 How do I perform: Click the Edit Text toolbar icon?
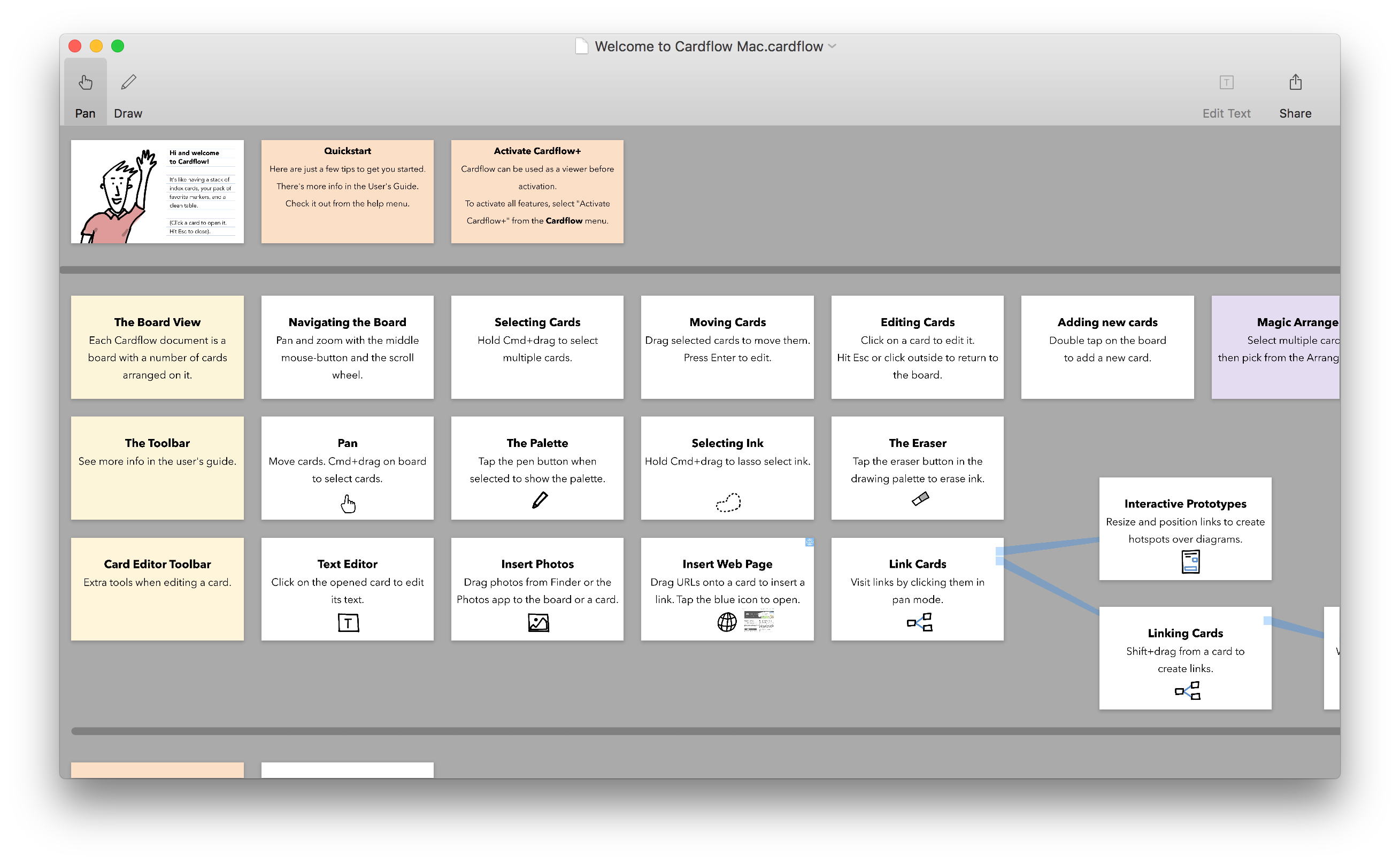click(x=1224, y=82)
